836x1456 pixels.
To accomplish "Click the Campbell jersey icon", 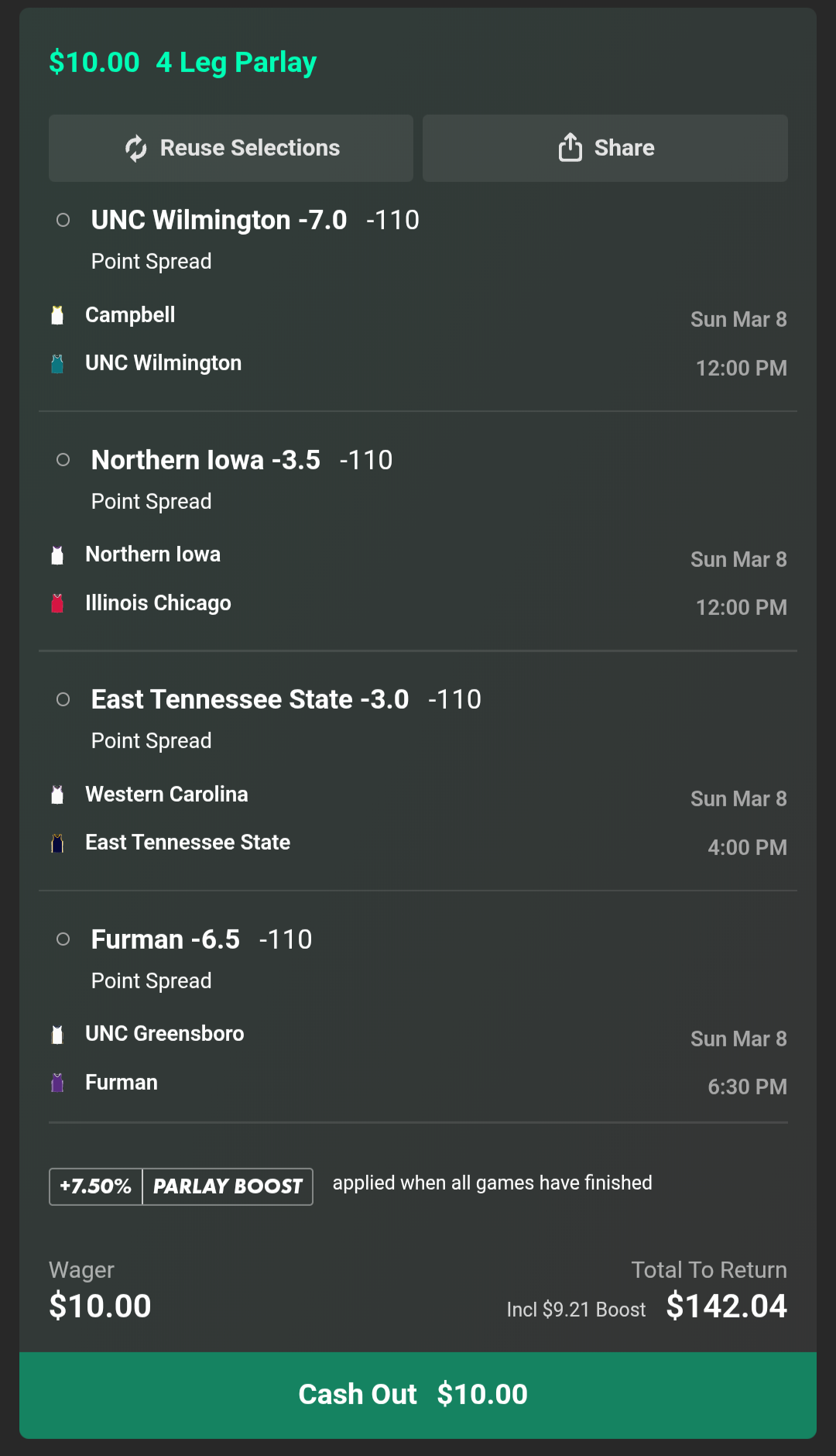I will coord(57,315).
